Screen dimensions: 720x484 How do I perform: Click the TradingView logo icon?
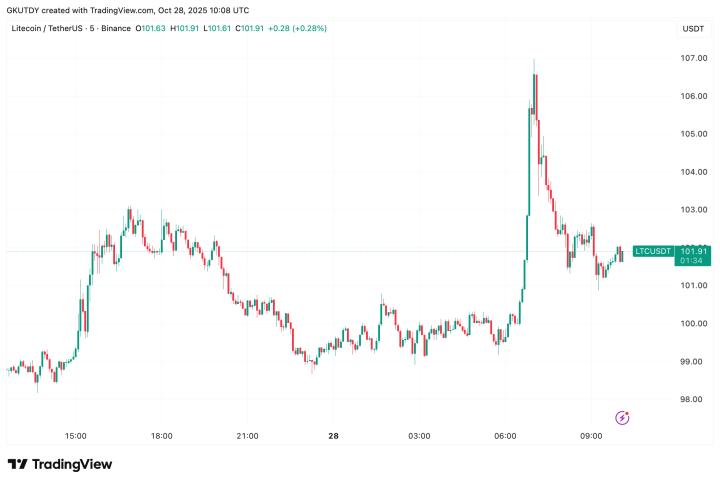coord(17,464)
